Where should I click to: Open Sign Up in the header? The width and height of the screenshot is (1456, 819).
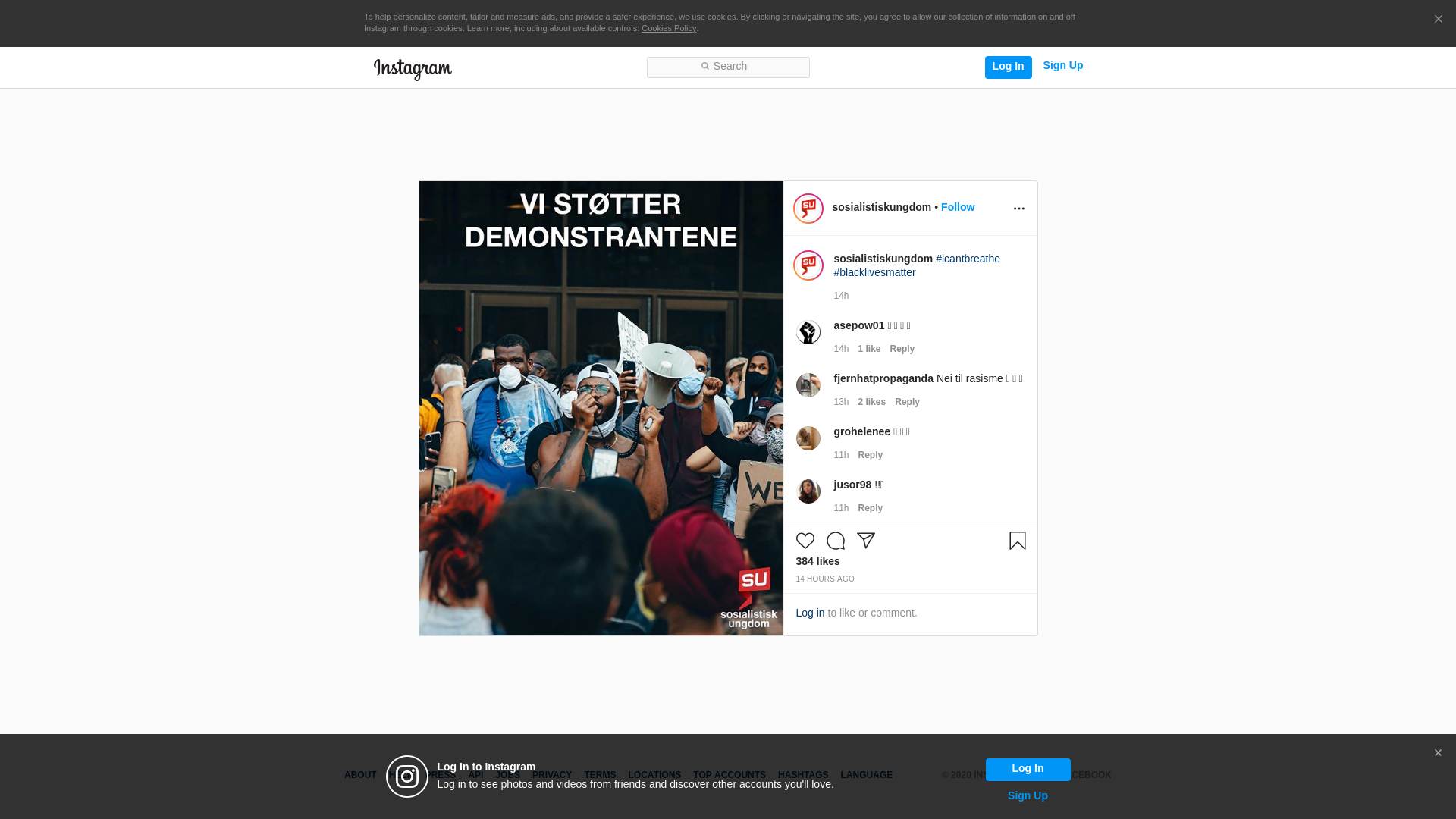click(x=1062, y=65)
